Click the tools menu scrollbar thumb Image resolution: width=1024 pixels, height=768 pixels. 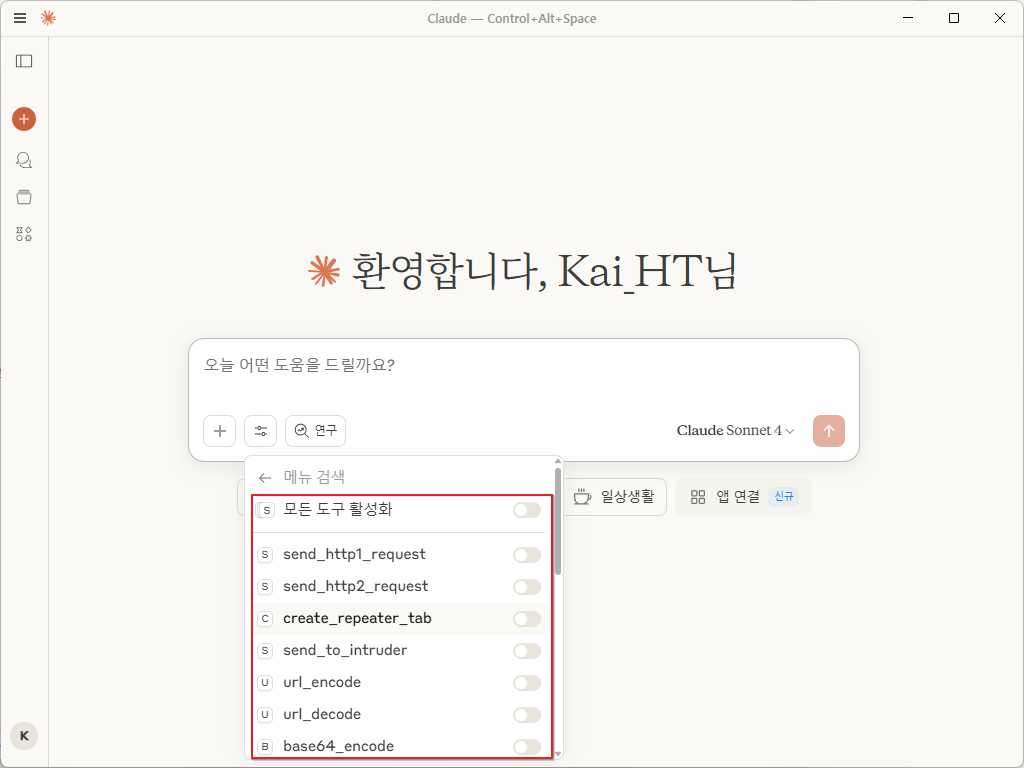click(x=558, y=521)
